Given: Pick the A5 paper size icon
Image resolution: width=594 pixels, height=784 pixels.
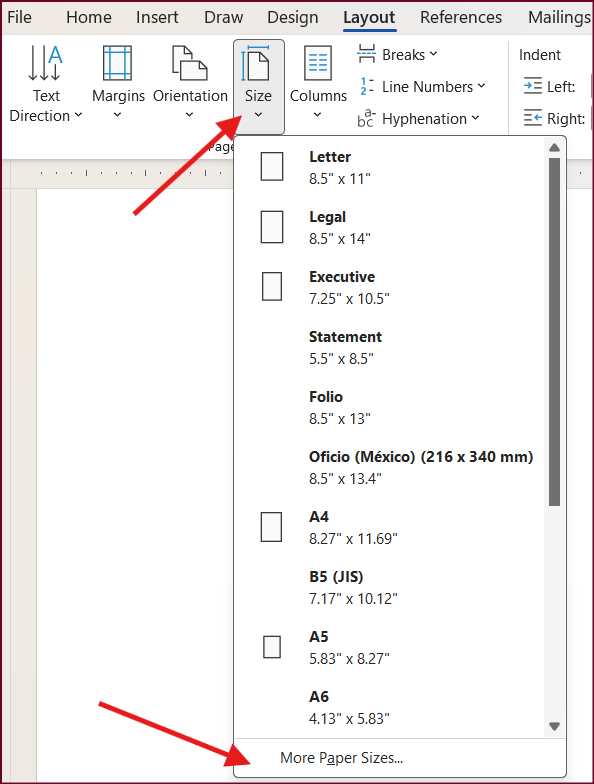Looking at the screenshot, I should 272,646.
